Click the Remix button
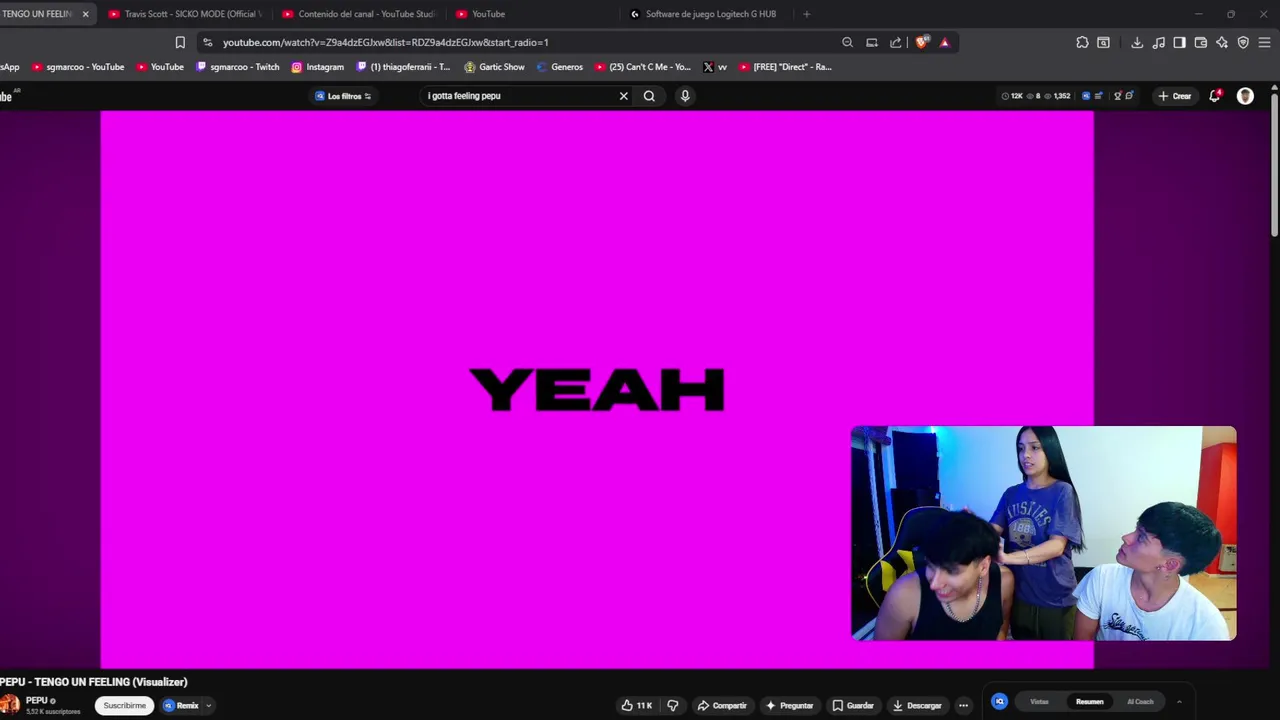This screenshot has height=720, width=1280. click(181, 706)
